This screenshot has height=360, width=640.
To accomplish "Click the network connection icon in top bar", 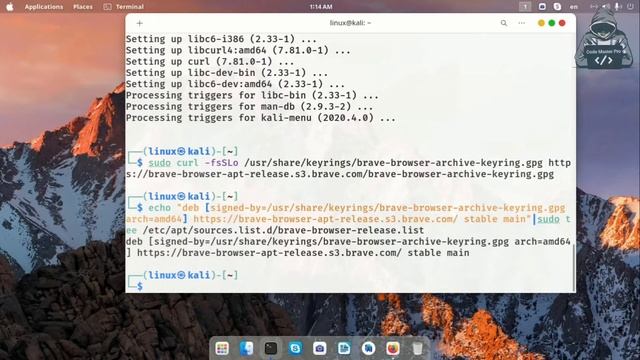I will 594,7.
